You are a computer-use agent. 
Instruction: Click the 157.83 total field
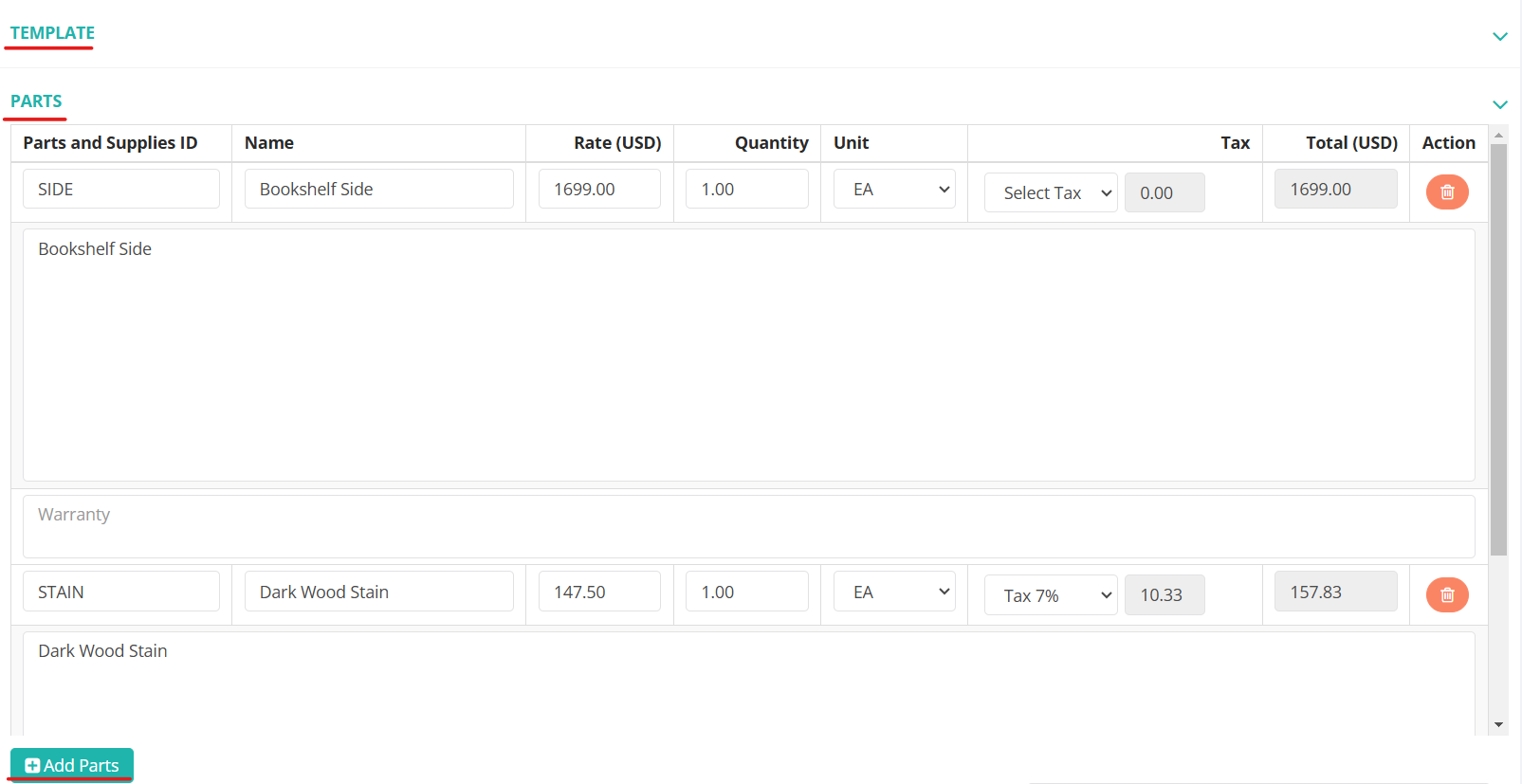[x=1336, y=592]
